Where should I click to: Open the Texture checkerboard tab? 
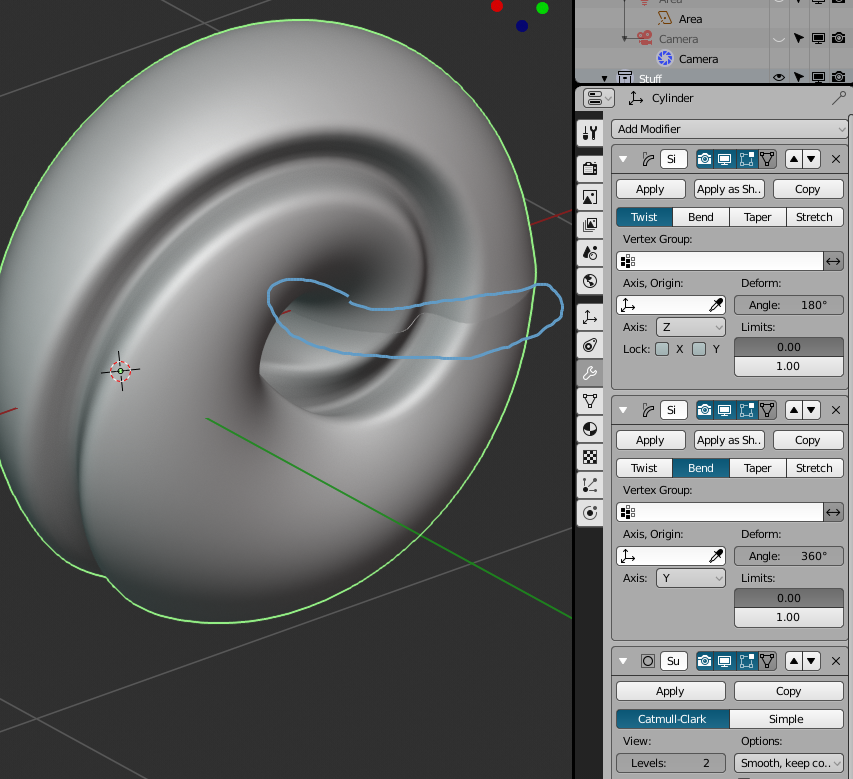[x=590, y=457]
